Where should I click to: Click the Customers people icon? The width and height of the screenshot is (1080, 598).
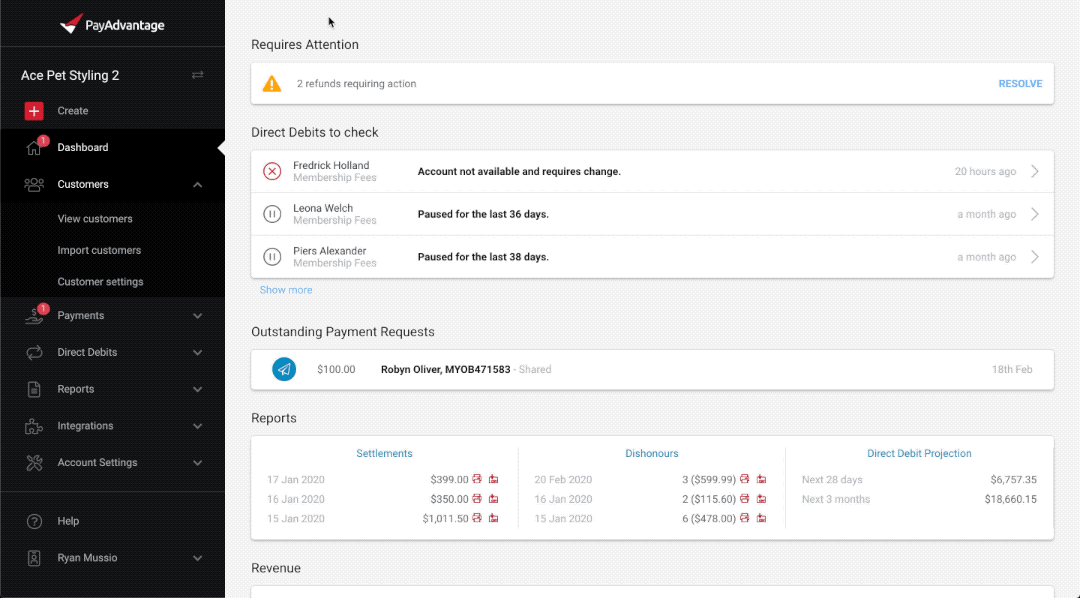pos(34,185)
